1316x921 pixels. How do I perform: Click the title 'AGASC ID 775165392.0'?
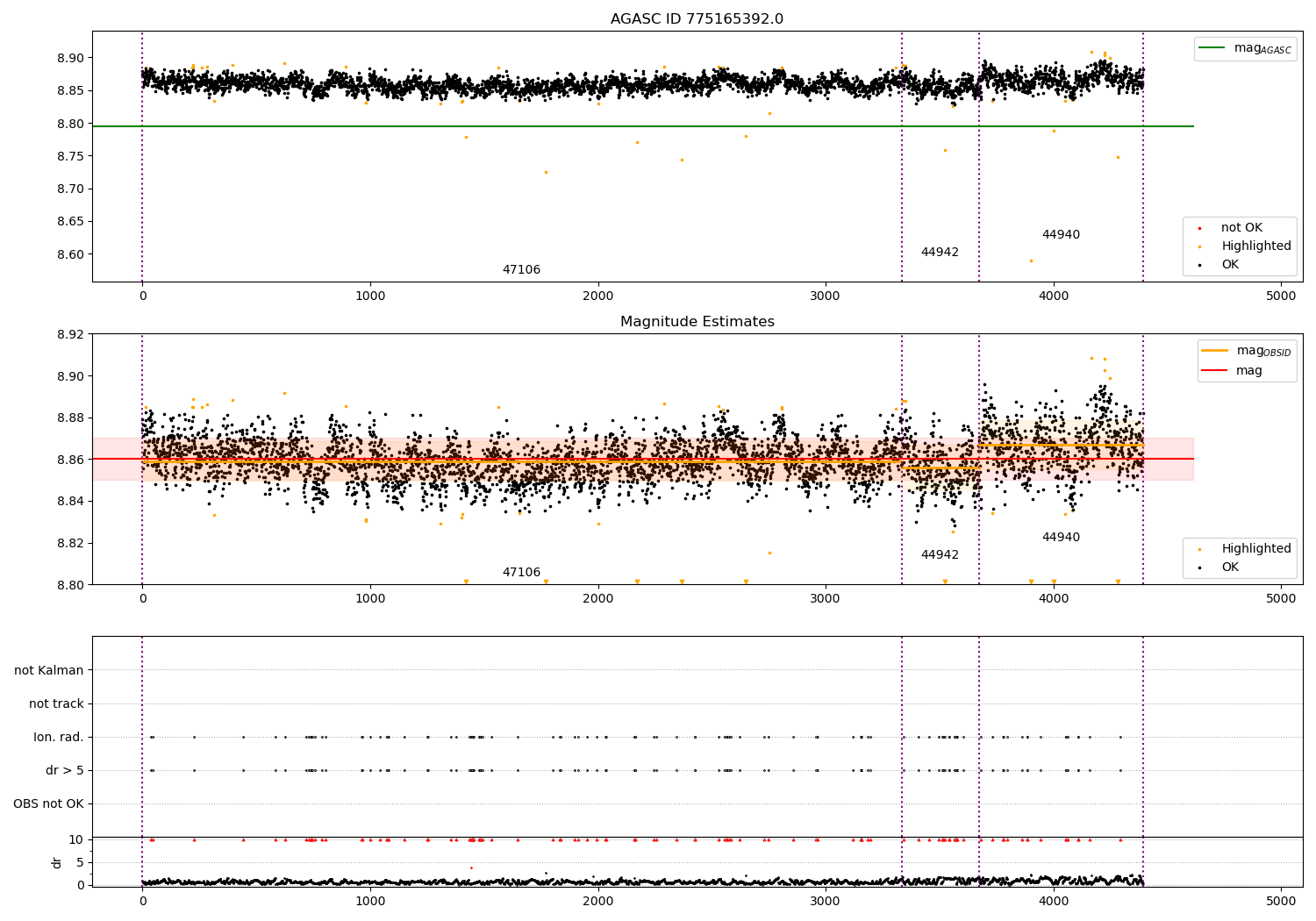pos(697,19)
